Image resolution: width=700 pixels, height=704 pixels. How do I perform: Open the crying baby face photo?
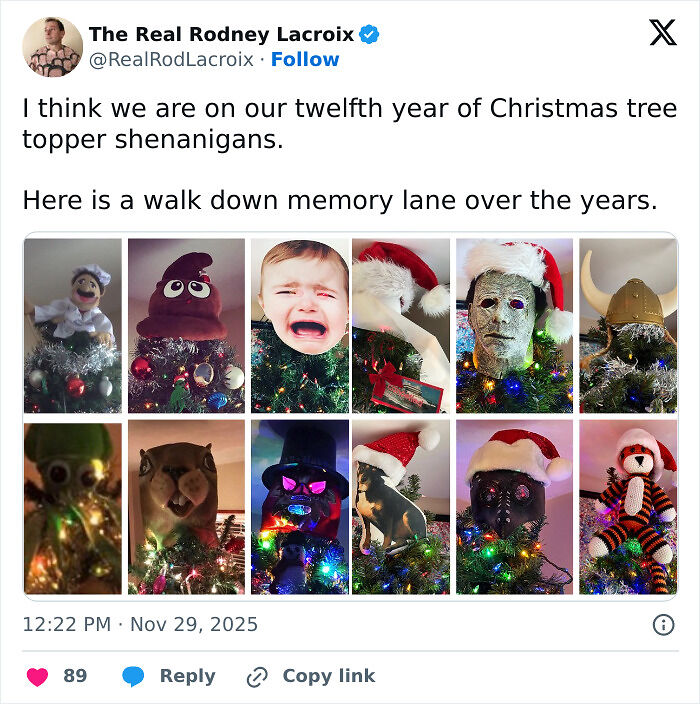coord(299,326)
